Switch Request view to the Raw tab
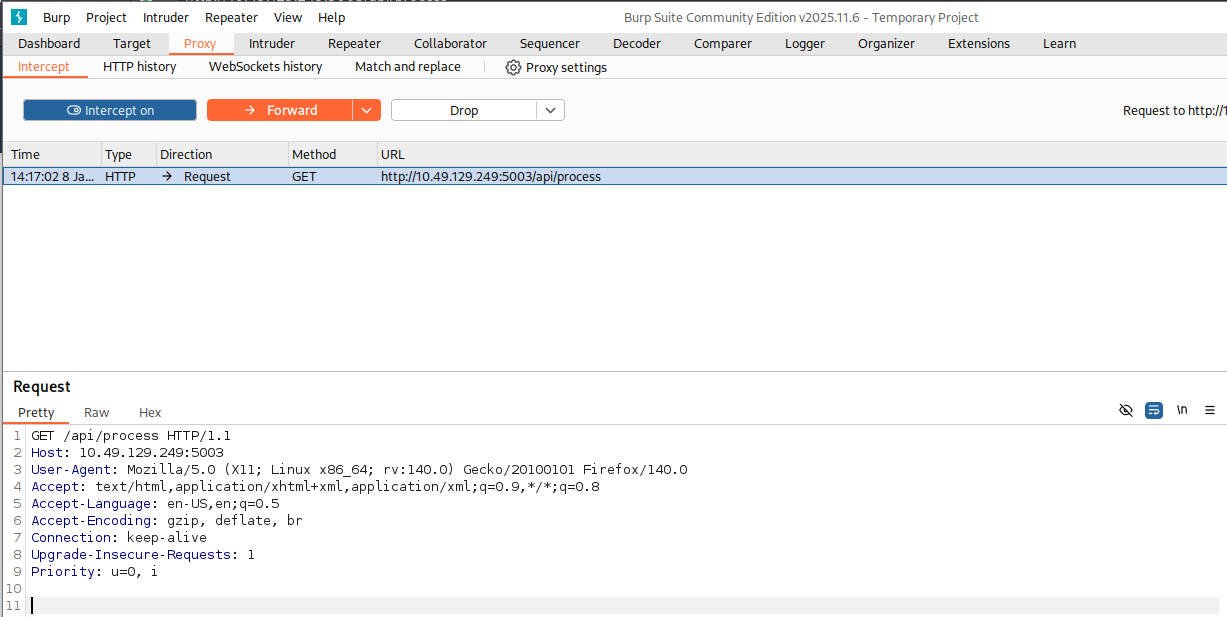The image size is (1227, 617). coord(97,412)
